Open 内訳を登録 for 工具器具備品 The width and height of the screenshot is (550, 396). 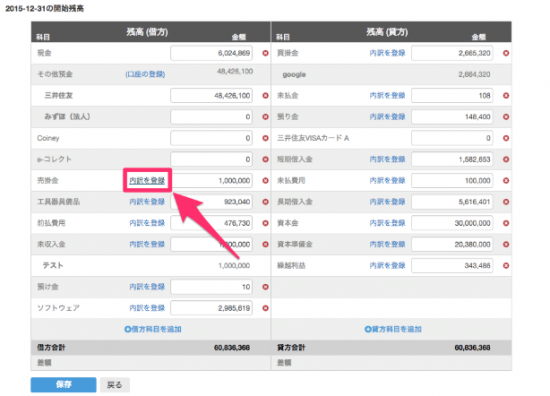[x=147, y=202]
